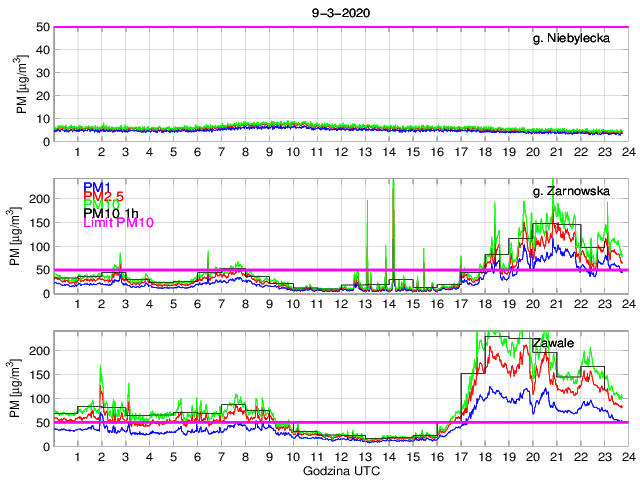Click hour 1 on the middle plot x-axis

(78, 305)
